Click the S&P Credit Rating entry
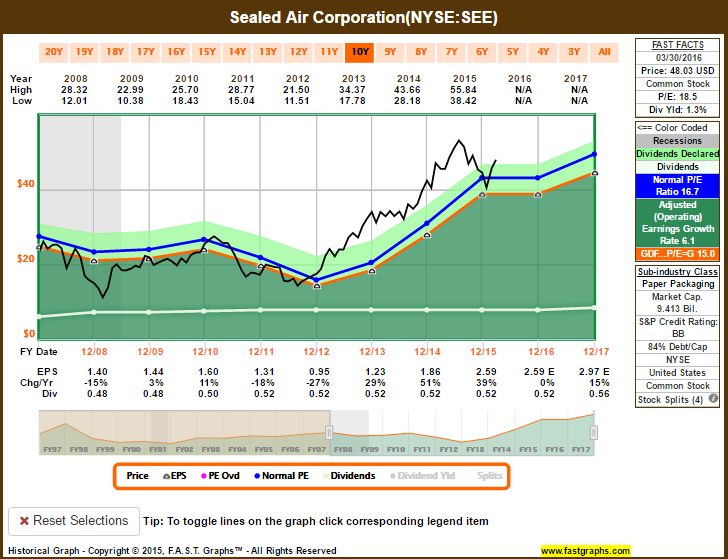Screen dimensions: 728x559 677,327
